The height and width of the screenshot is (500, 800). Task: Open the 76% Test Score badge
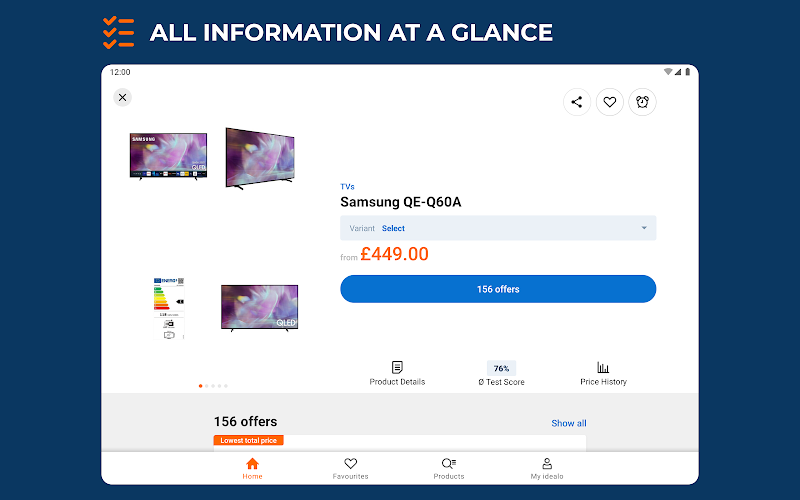click(x=501, y=368)
